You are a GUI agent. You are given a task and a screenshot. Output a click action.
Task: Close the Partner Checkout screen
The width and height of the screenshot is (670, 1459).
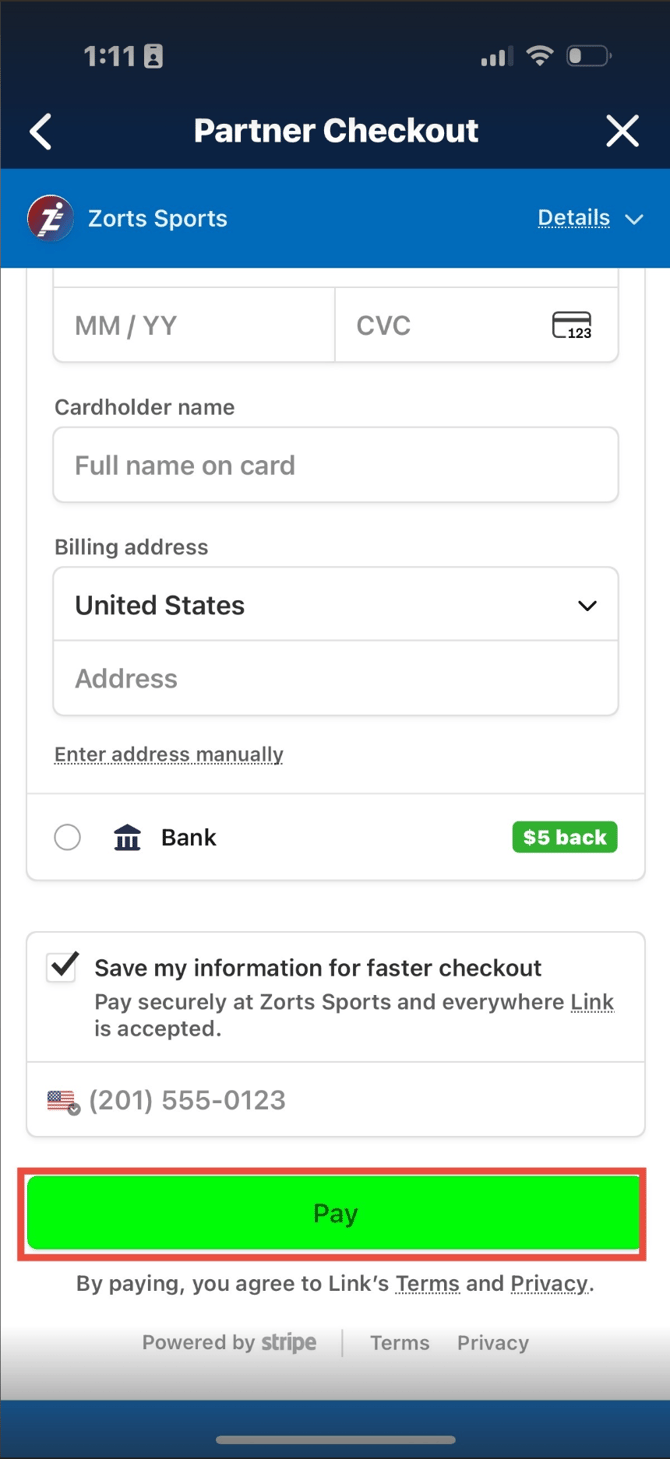pos(622,131)
